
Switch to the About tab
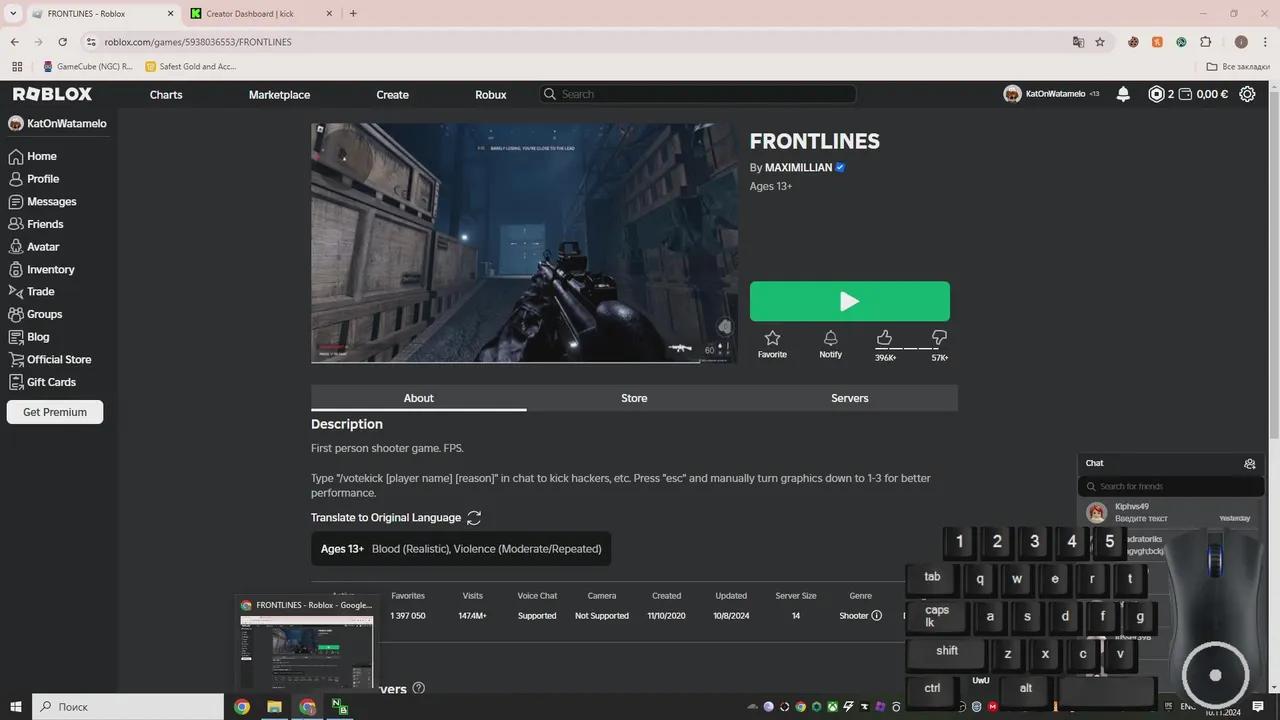point(418,398)
